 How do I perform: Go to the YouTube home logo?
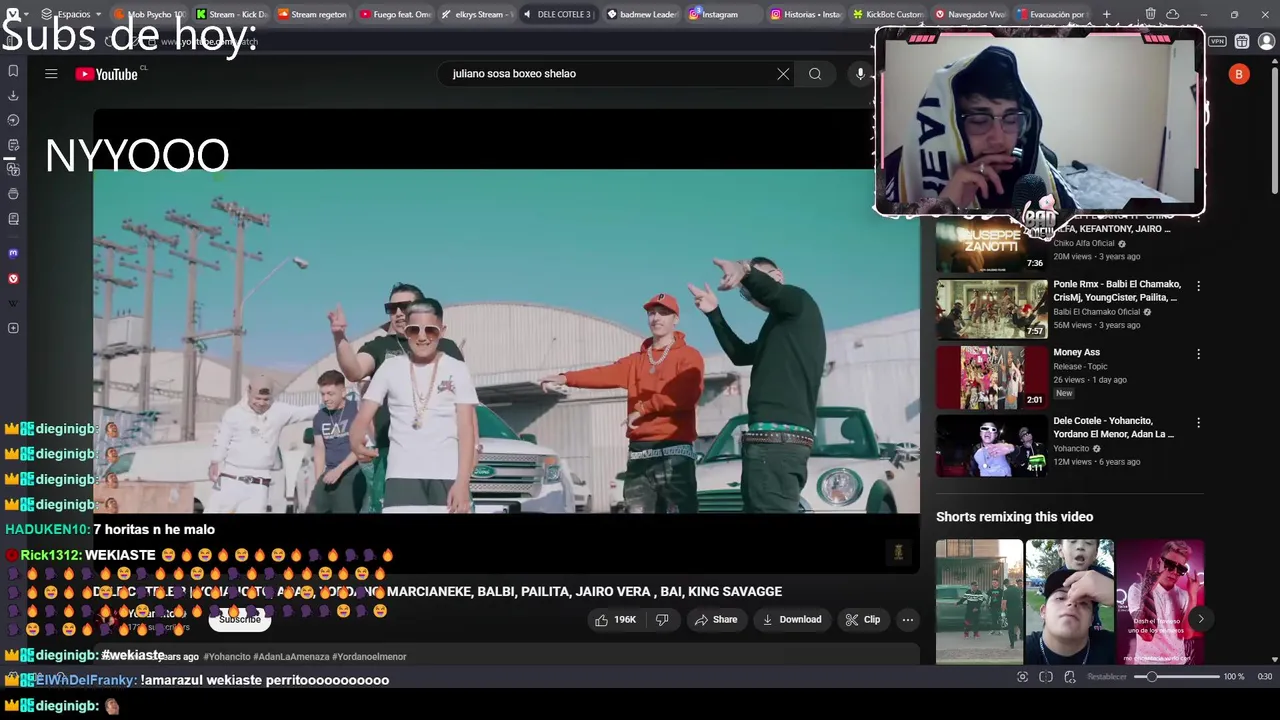[x=107, y=74]
